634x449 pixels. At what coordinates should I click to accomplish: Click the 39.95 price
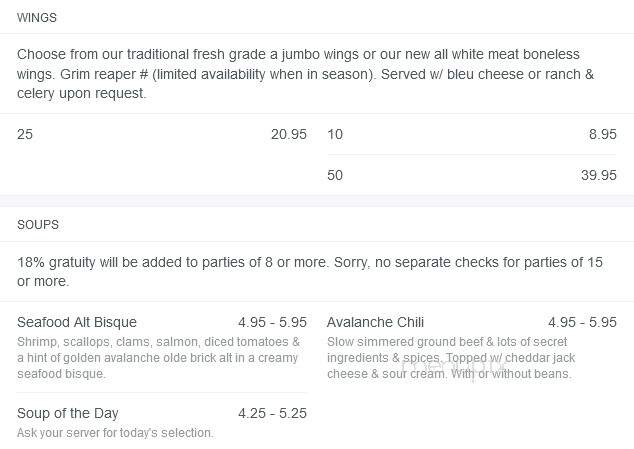pyautogui.click(x=599, y=175)
